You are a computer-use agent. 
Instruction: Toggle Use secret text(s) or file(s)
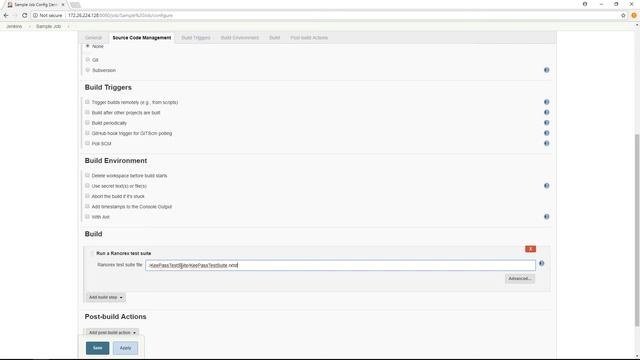[x=87, y=186]
